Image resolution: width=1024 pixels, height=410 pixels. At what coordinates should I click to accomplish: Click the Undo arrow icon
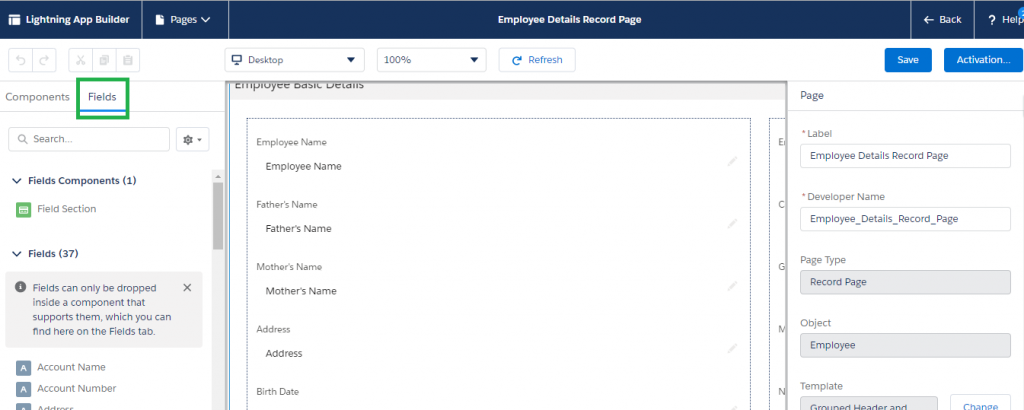tap(21, 60)
